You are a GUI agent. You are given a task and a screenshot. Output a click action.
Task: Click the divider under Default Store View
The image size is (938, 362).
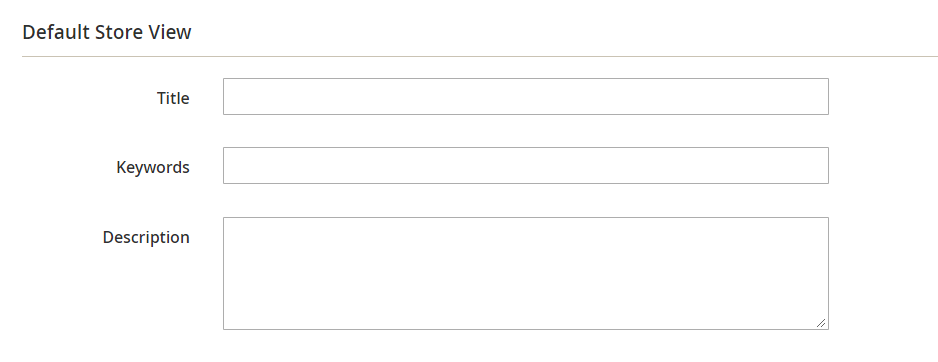click(480, 57)
